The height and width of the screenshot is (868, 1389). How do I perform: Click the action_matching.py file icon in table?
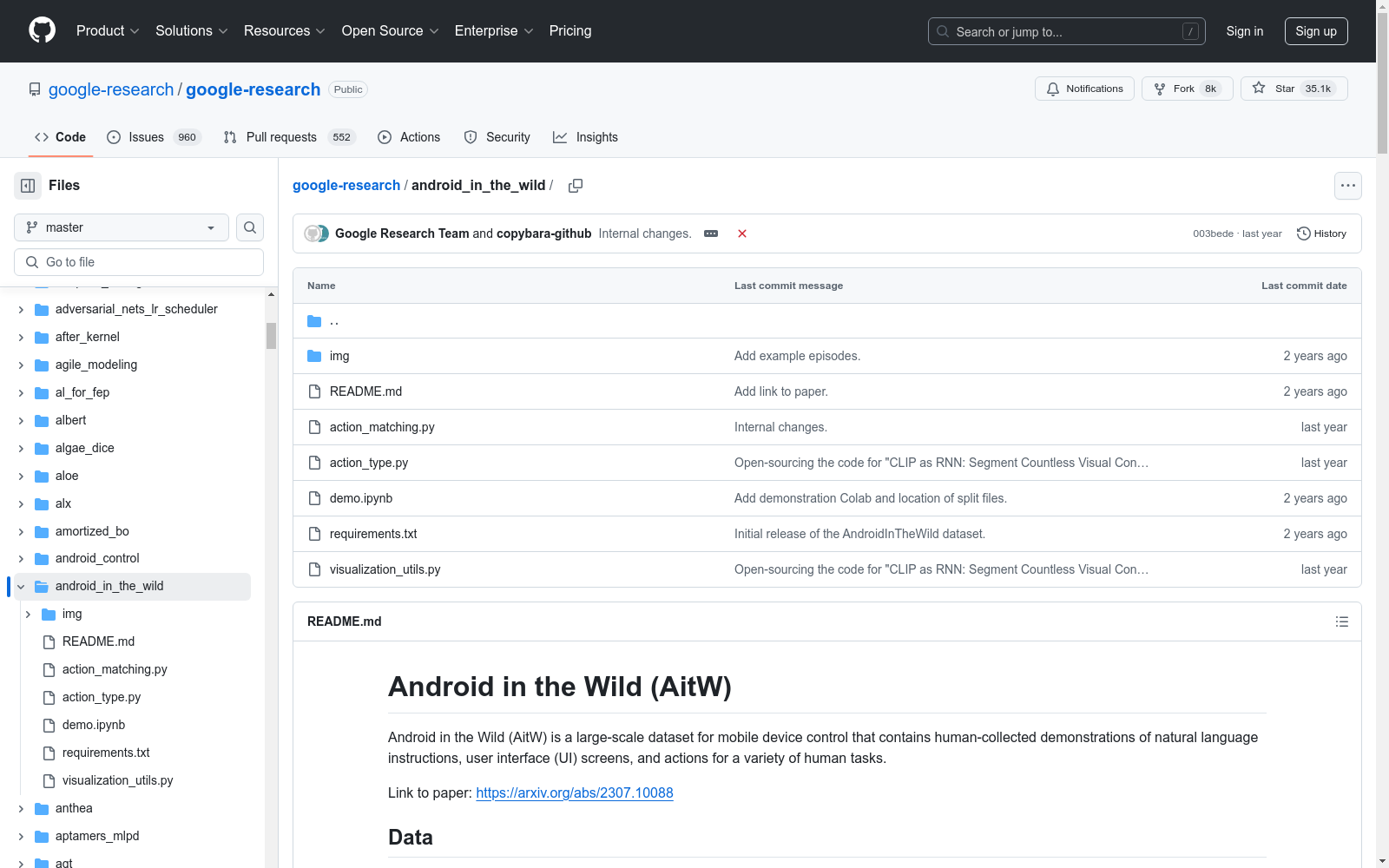coord(314,427)
